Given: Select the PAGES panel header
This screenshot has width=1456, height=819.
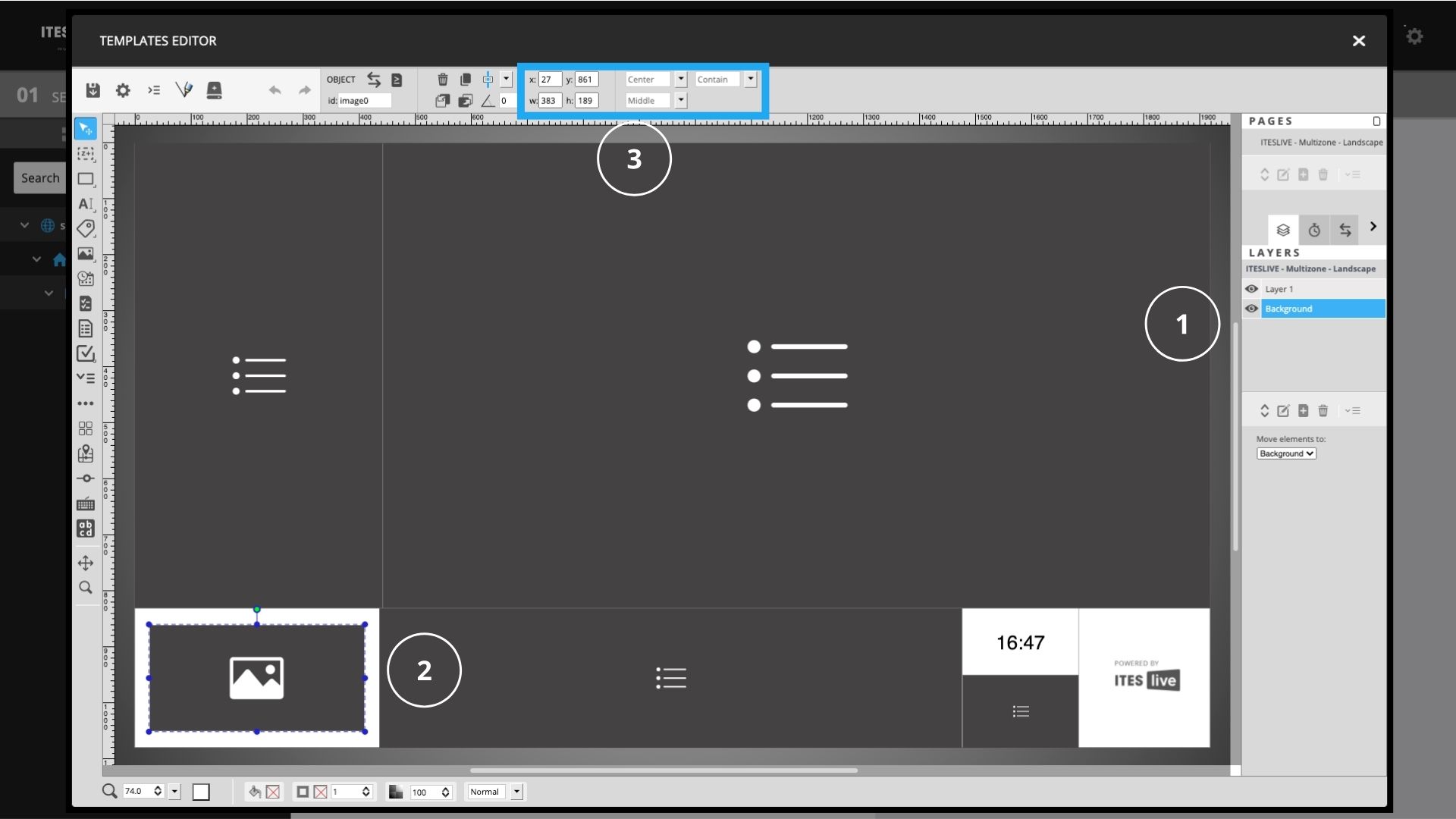Looking at the screenshot, I should coord(1271,120).
